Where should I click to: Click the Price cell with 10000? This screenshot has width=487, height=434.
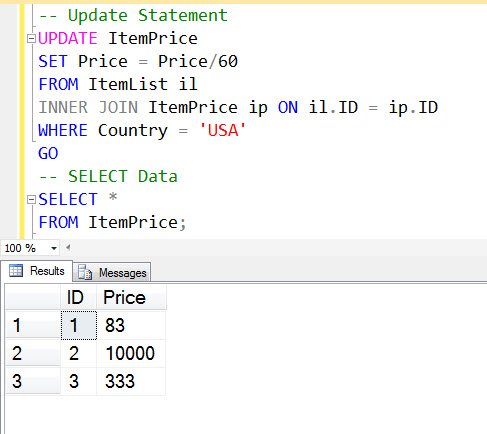coord(131,353)
